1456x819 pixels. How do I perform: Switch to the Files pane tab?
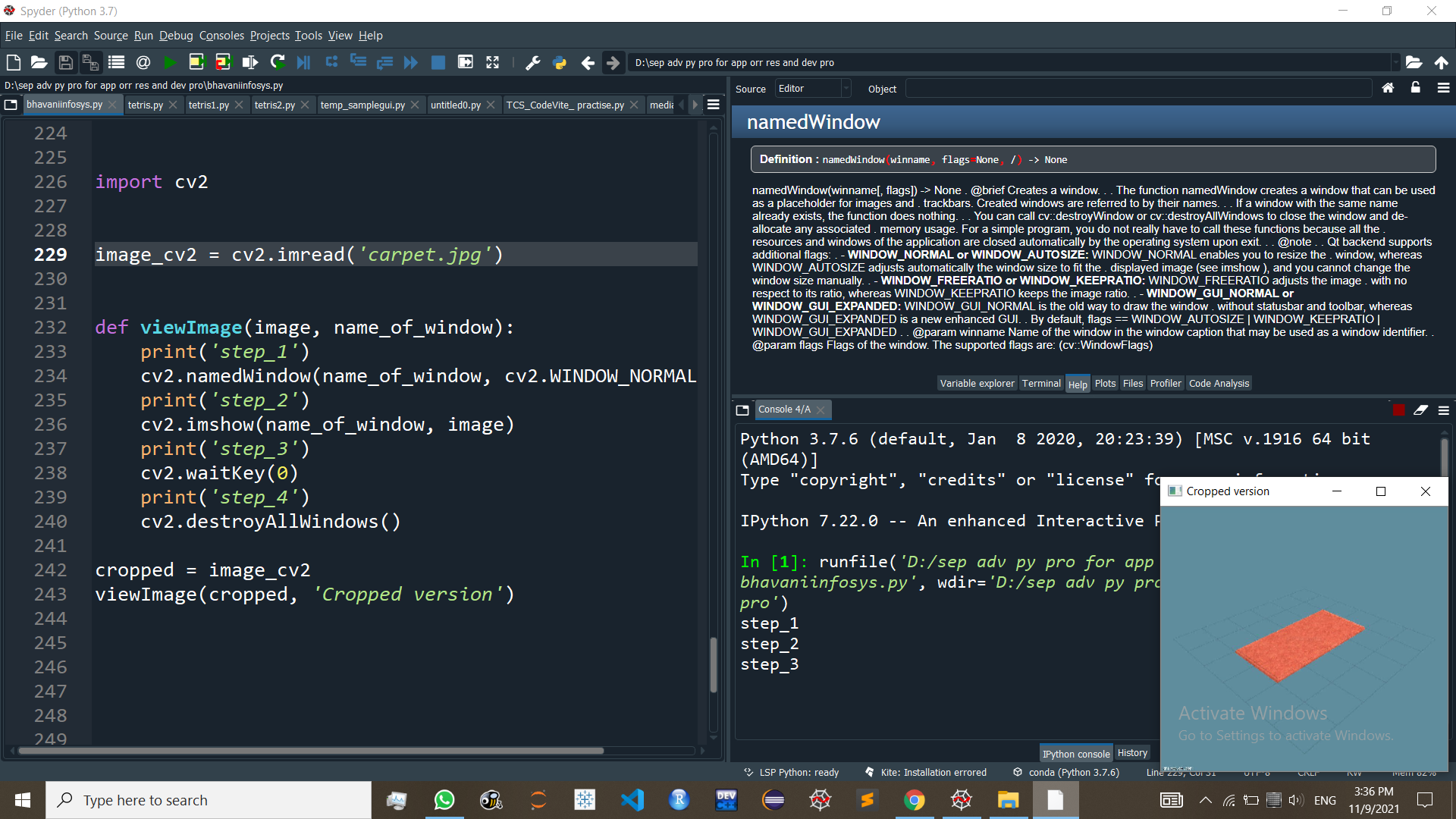tap(1132, 383)
